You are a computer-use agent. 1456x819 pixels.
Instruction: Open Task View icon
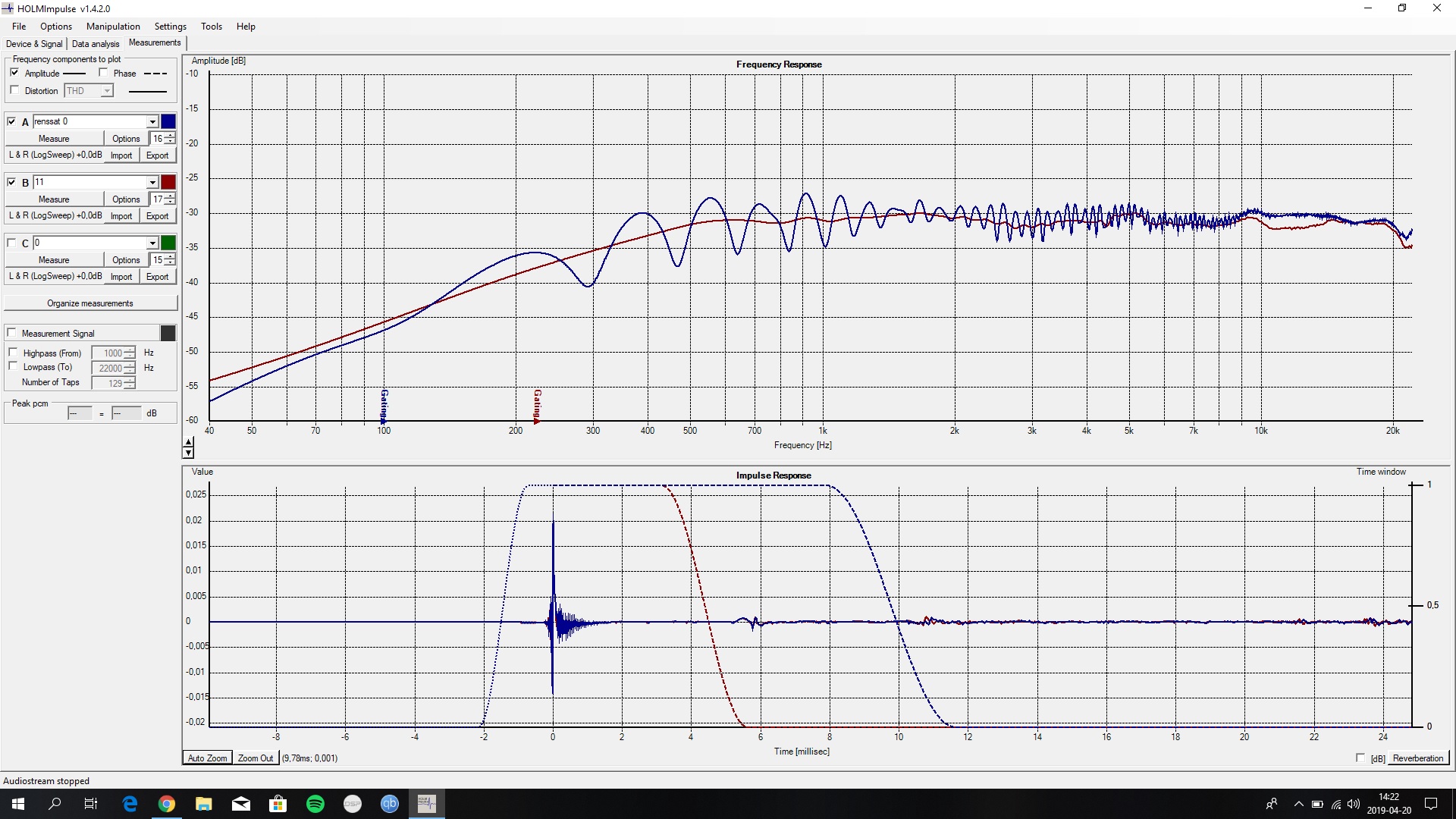tap(91, 804)
